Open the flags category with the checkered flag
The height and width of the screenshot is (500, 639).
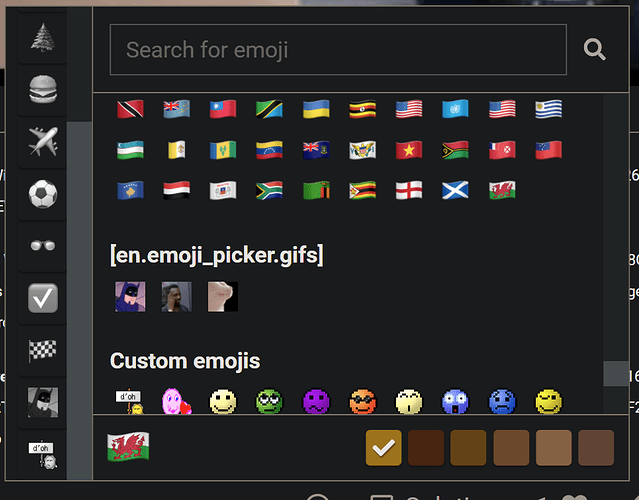click(42, 350)
